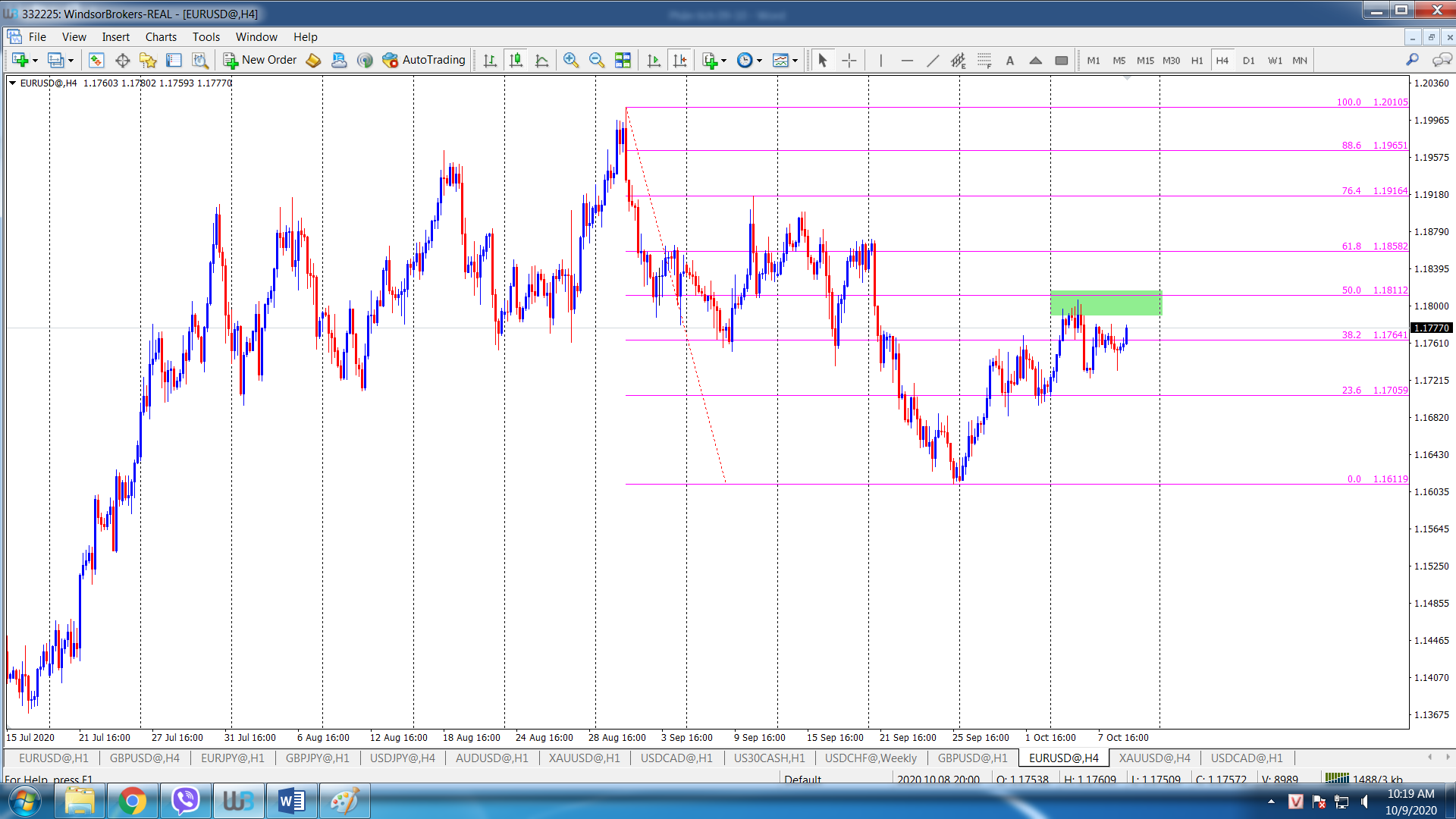Select the rectangle shape tool
This screenshot has width=1456, height=819.
click(1062, 60)
